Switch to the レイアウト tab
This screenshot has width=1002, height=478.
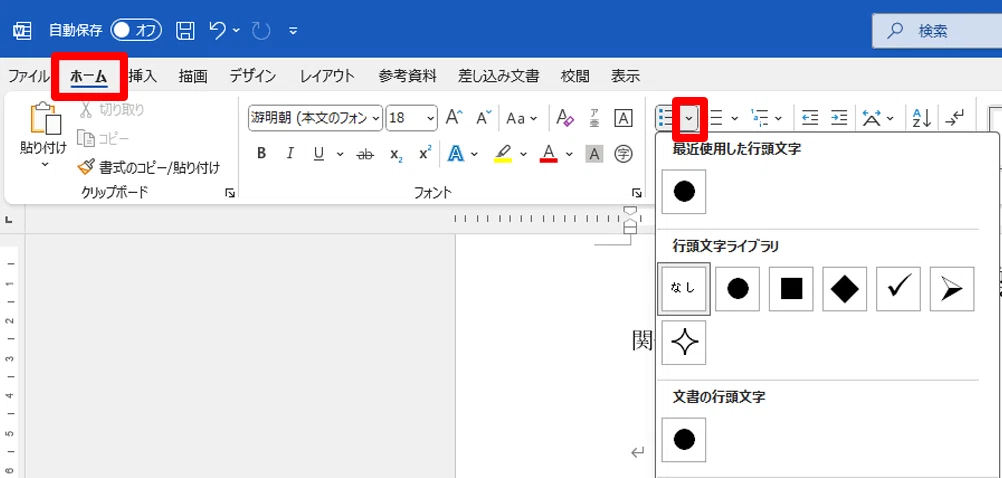click(327, 76)
